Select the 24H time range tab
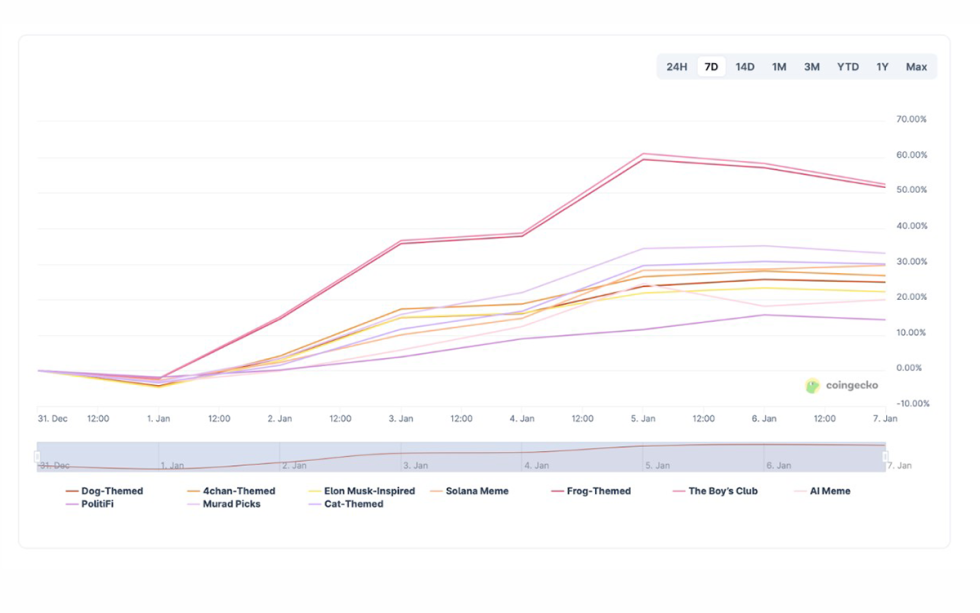The width and height of the screenshot is (980, 613). coord(677,67)
